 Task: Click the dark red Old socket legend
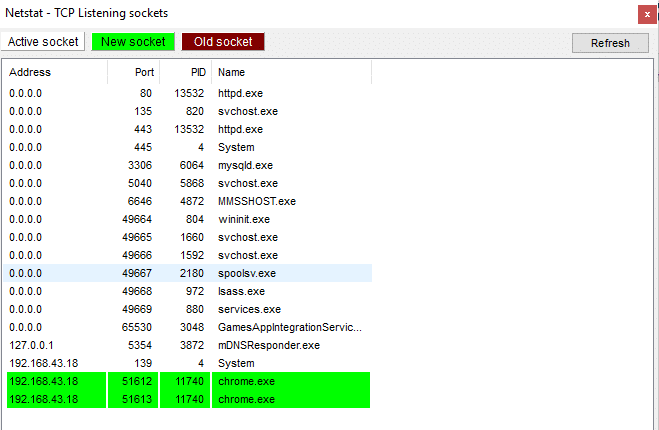click(x=222, y=42)
